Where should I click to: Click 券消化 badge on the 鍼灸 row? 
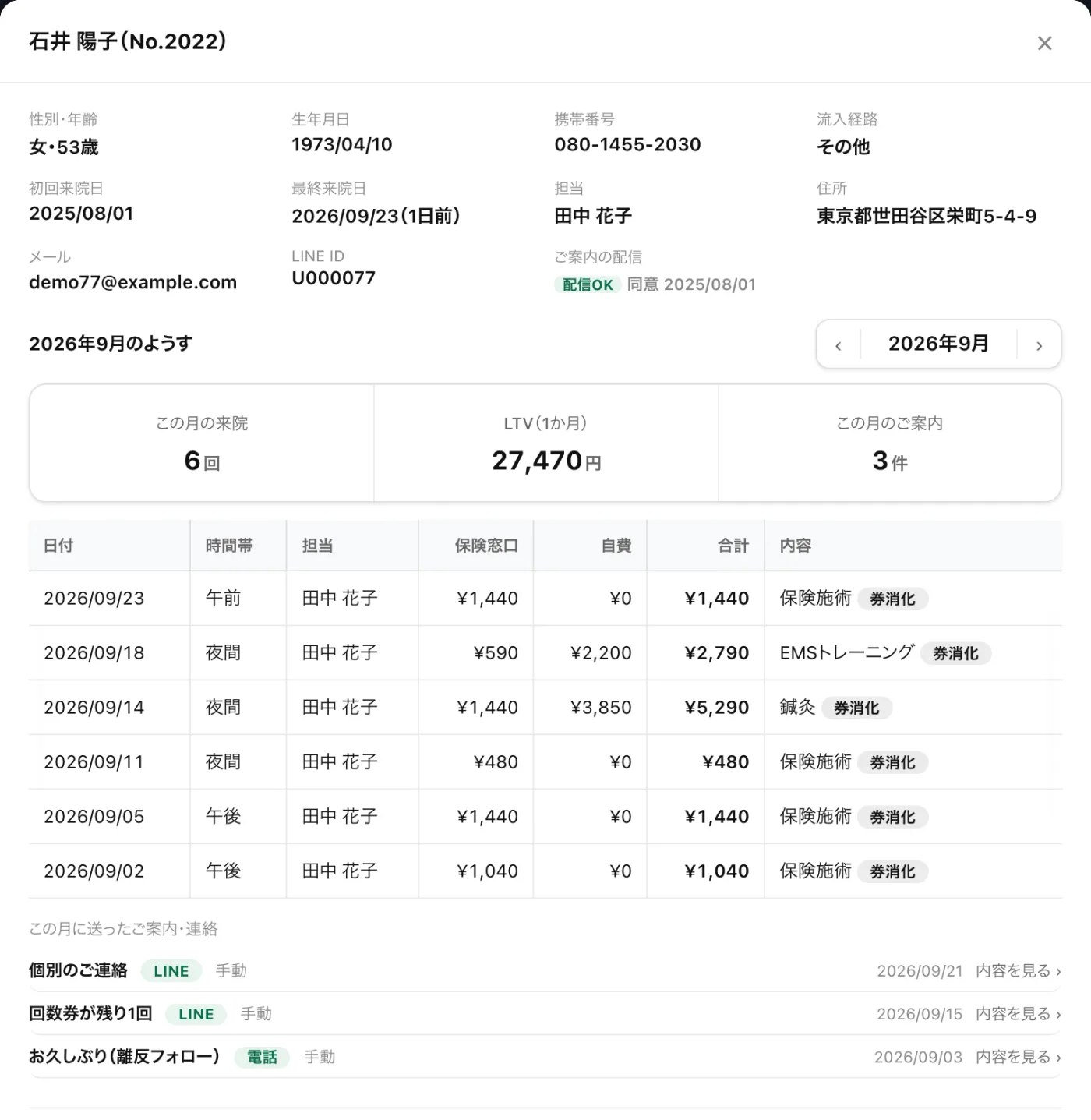click(x=856, y=708)
